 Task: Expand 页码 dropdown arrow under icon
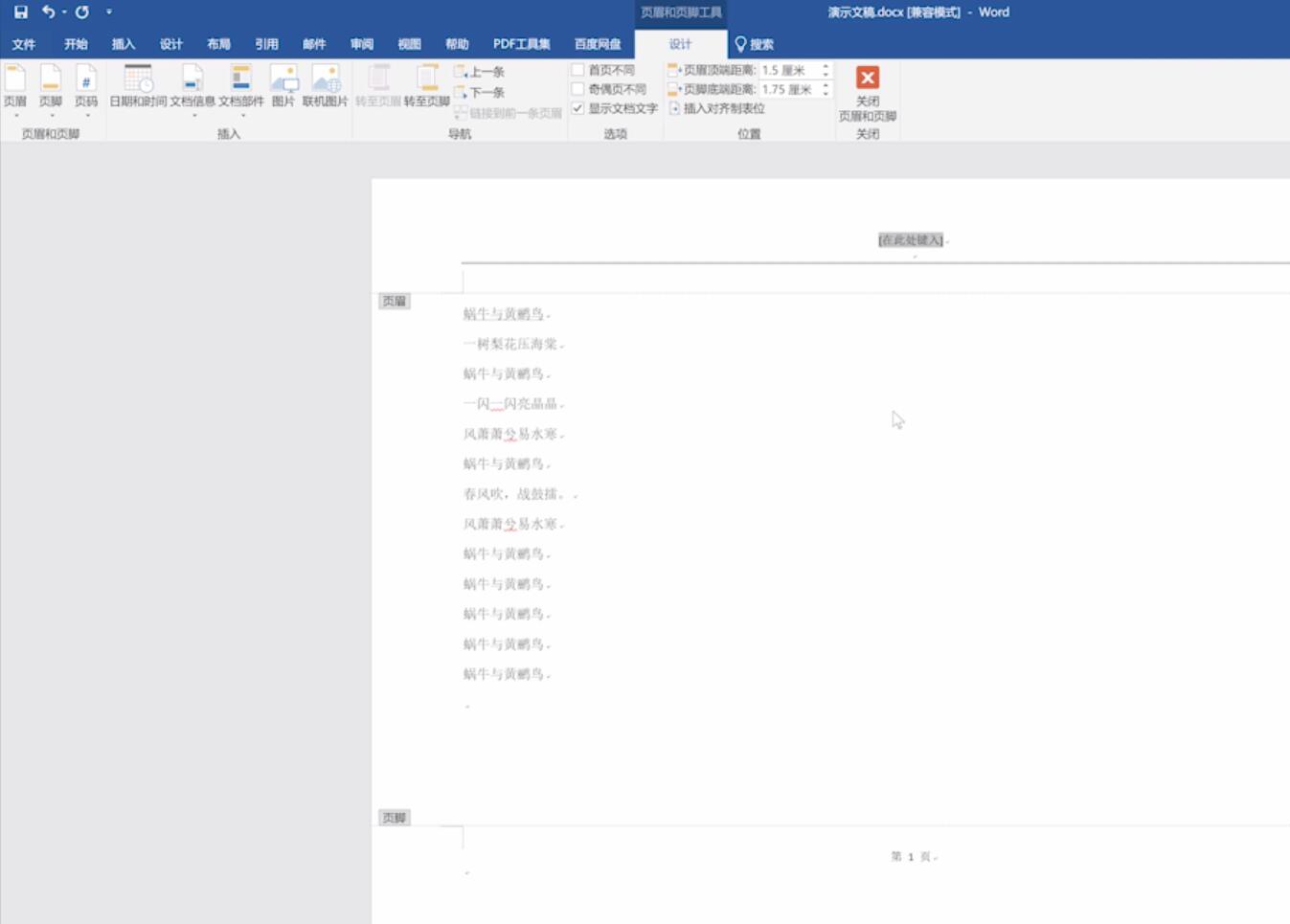click(86, 116)
